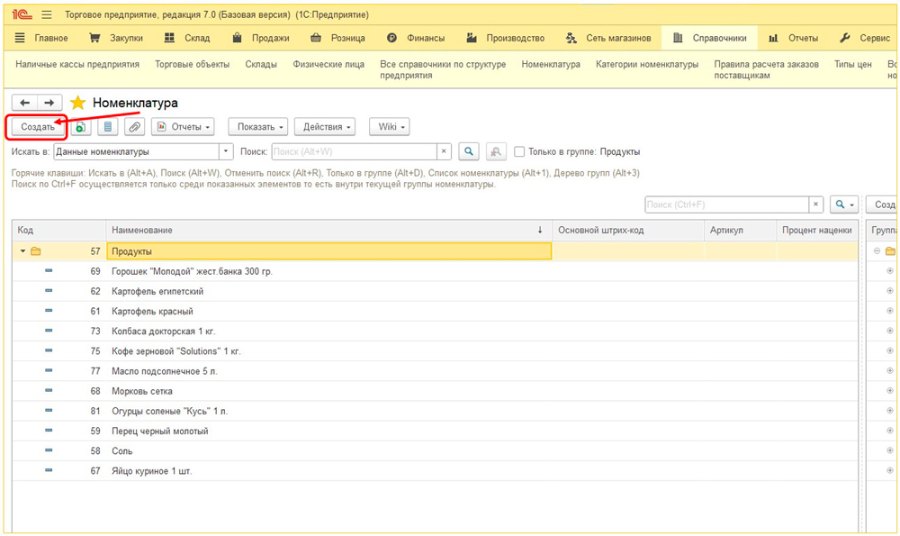Collapse the Продукты folder triangle
900x536 pixels.
(22, 251)
